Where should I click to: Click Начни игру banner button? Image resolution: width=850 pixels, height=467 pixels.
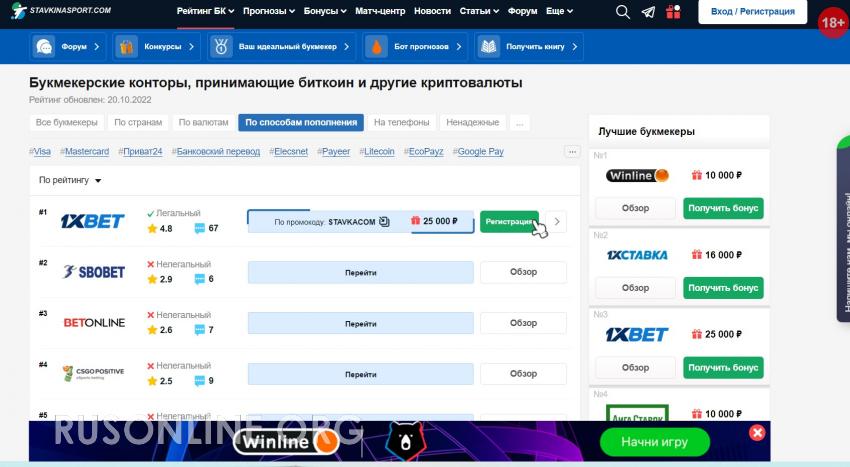coord(654,442)
